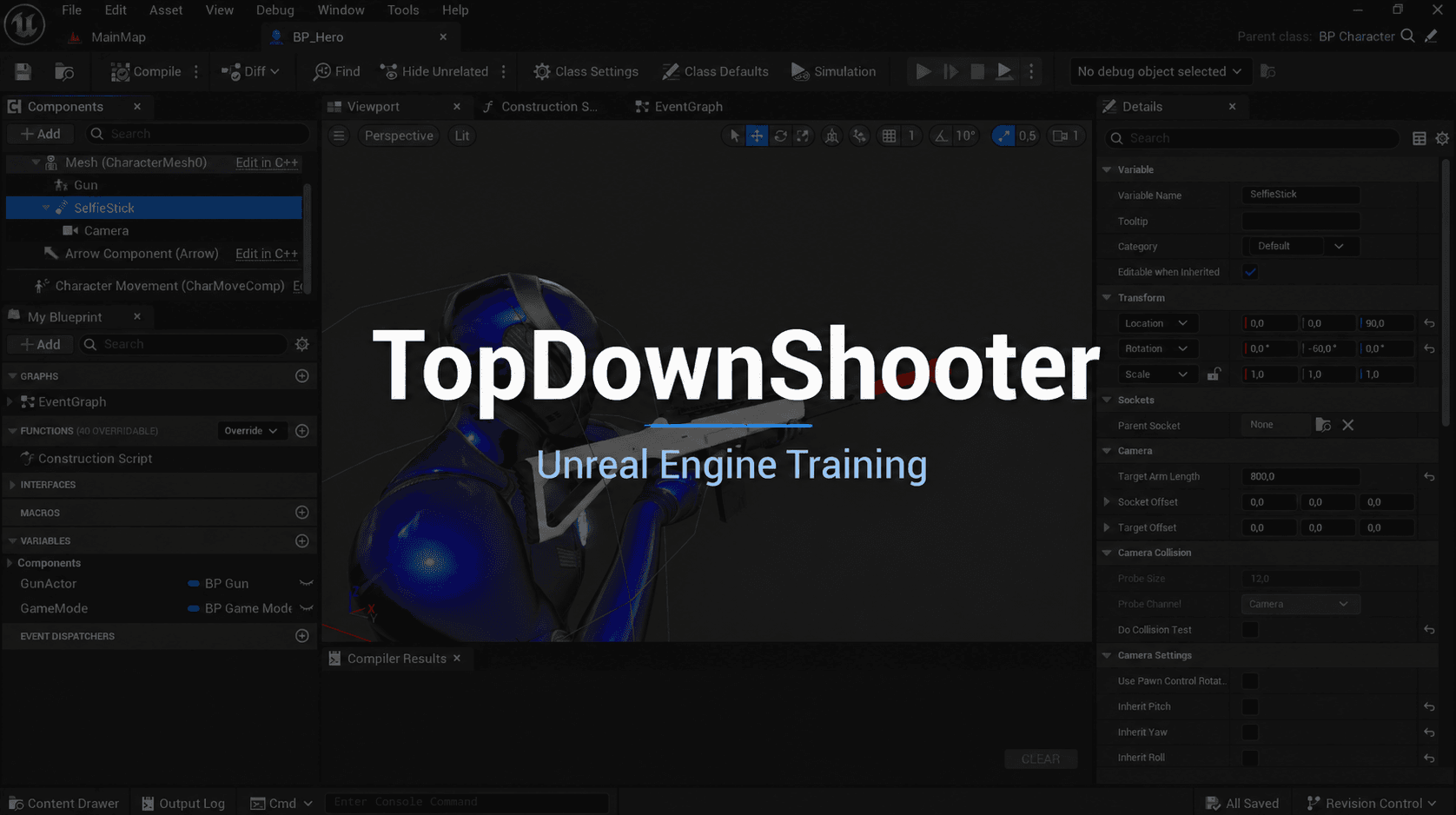Image resolution: width=1456 pixels, height=815 pixels.
Task: Toggle Use Pawn Control Rotation checkbox
Action: click(x=1250, y=680)
